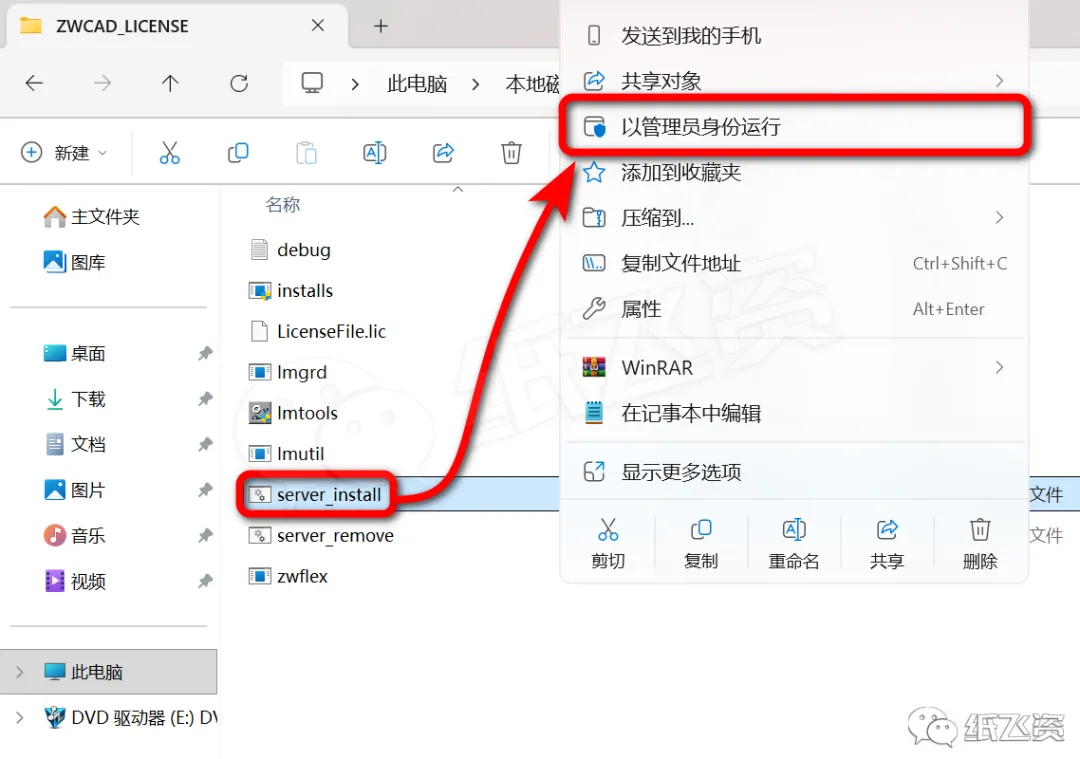Open 音乐 in the sidebar
This screenshot has height=759, width=1080.
click(74, 535)
